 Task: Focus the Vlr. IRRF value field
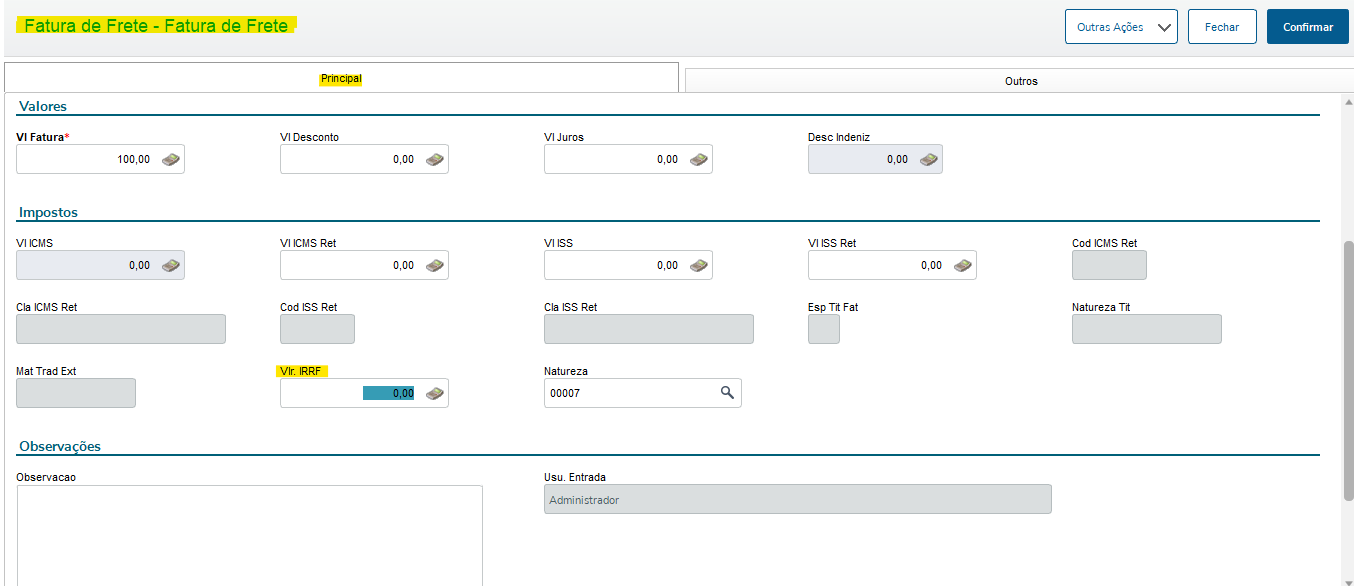coord(364,393)
